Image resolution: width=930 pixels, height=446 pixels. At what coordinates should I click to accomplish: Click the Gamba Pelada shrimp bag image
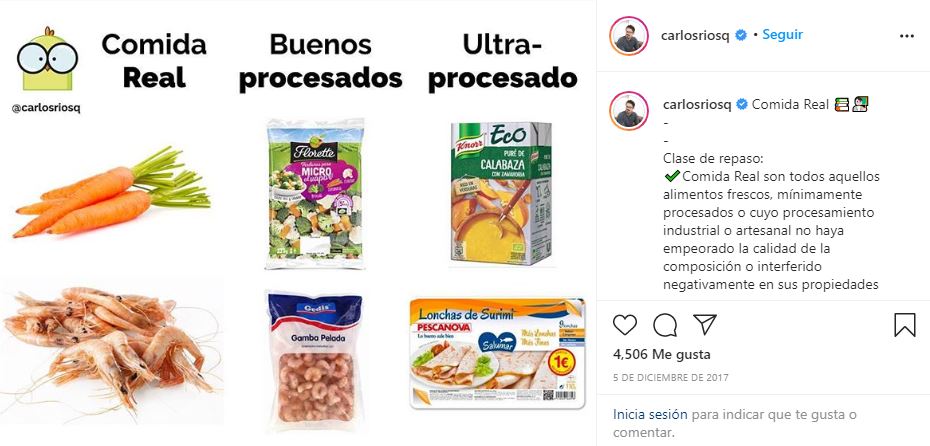(x=314, y=359)
